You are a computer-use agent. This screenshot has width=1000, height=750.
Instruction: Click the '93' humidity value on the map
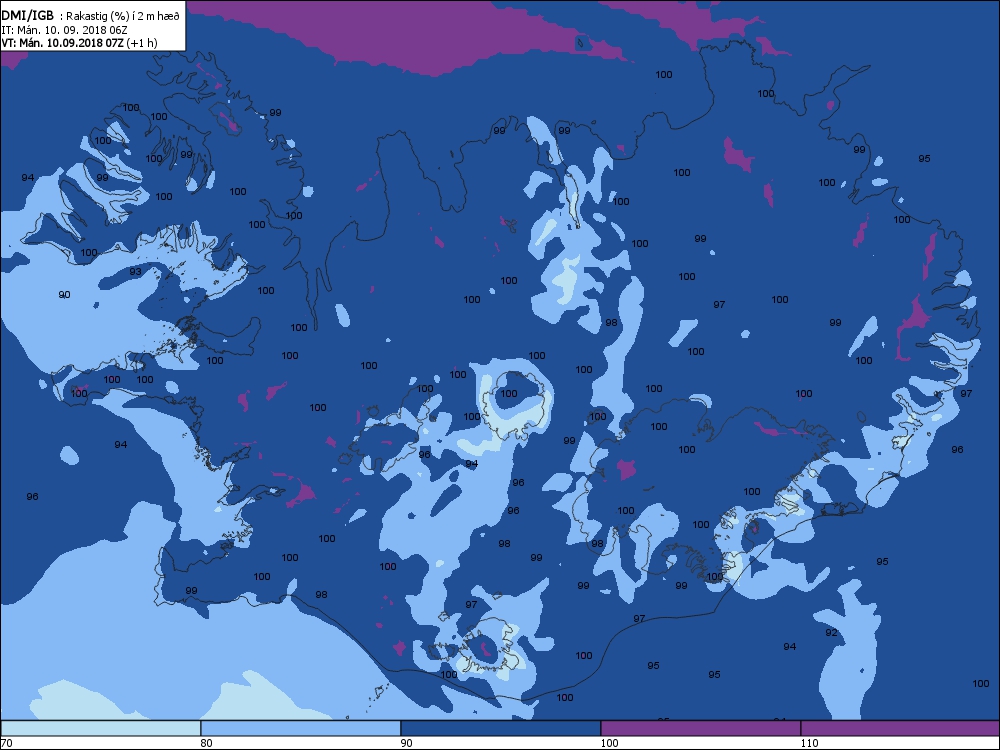click(x=135, y=272)
